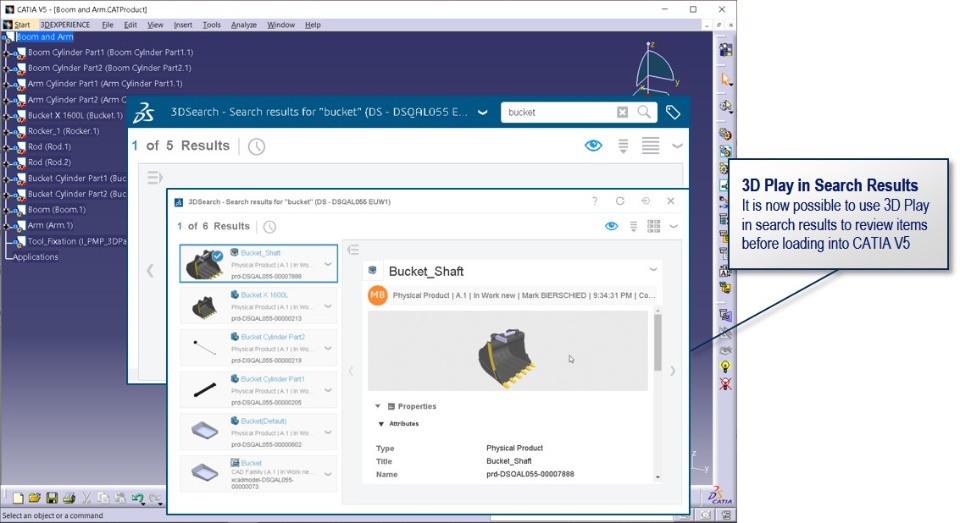Click the red crossed icon at right toolbar bottom

tap(725, 384)
